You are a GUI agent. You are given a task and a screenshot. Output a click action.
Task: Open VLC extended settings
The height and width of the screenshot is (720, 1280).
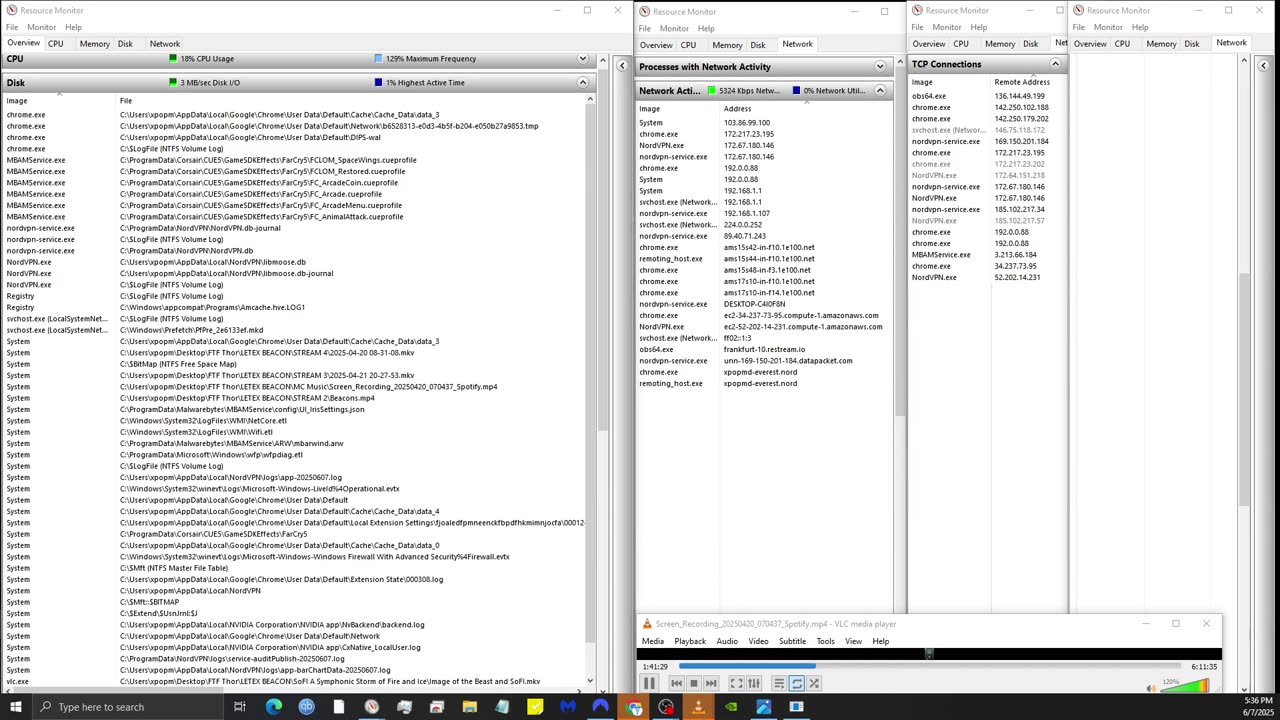pos(754,684)
